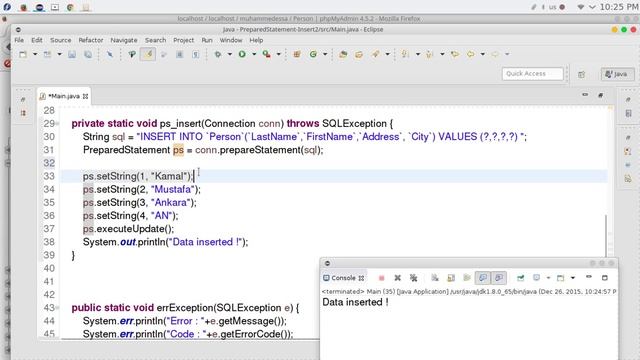Viewport: 640px width, 360px height.
Task: Open the Back history dropdown arrow
Action: coord(482,54)
